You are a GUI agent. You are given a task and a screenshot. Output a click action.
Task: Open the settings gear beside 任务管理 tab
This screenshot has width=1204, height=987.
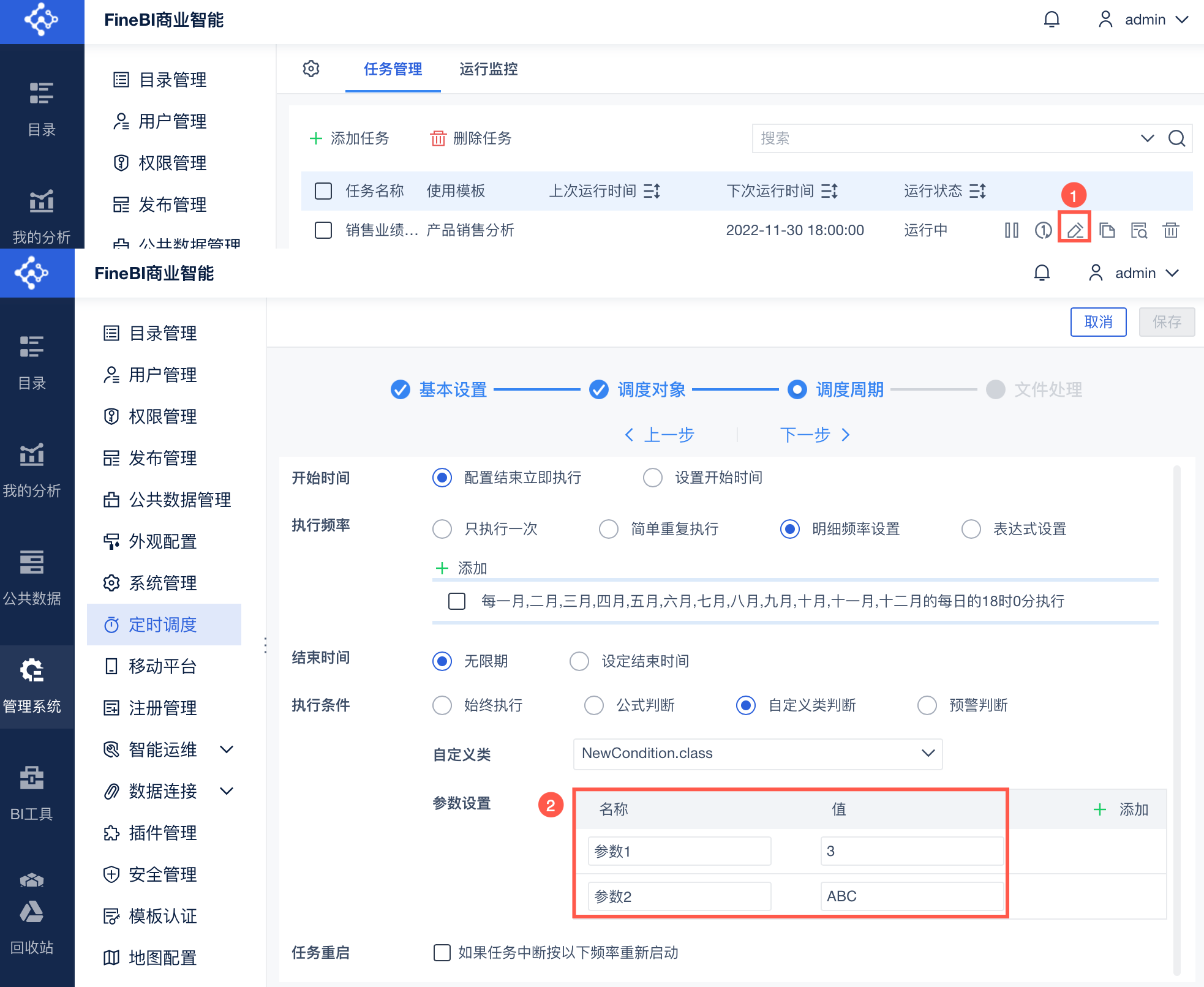tap(311, 69)
